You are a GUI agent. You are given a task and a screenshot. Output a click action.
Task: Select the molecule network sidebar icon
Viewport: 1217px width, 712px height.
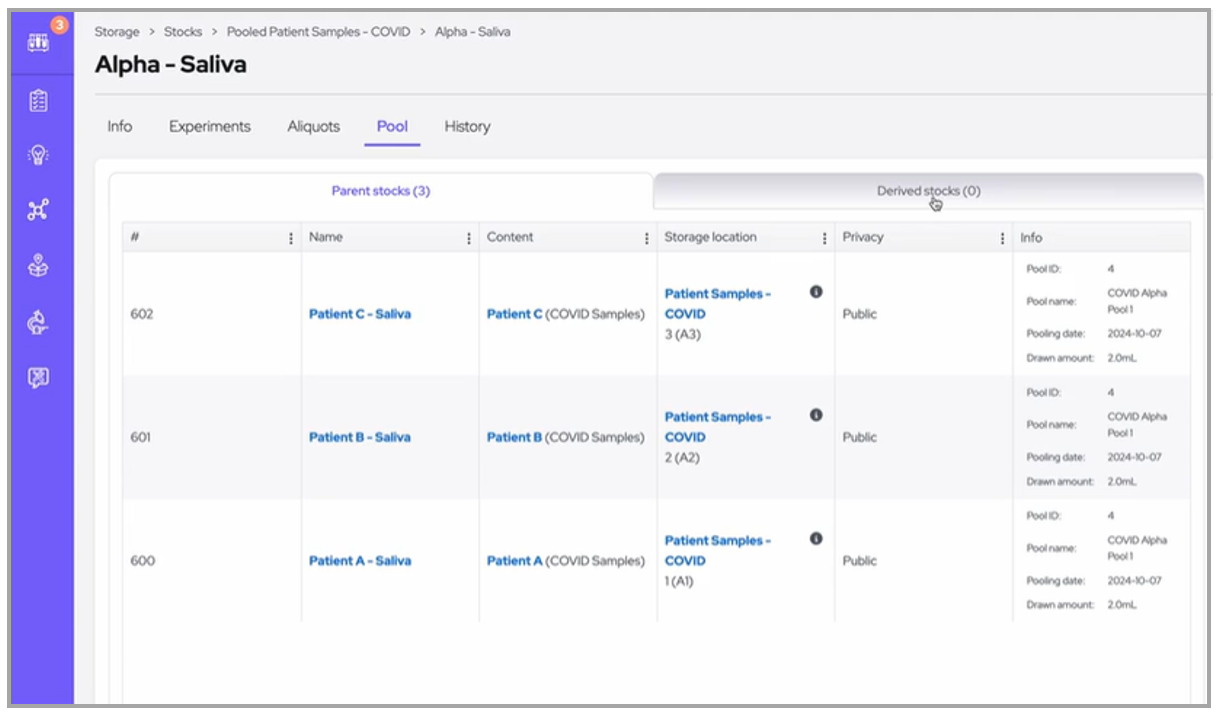(38, 211)
